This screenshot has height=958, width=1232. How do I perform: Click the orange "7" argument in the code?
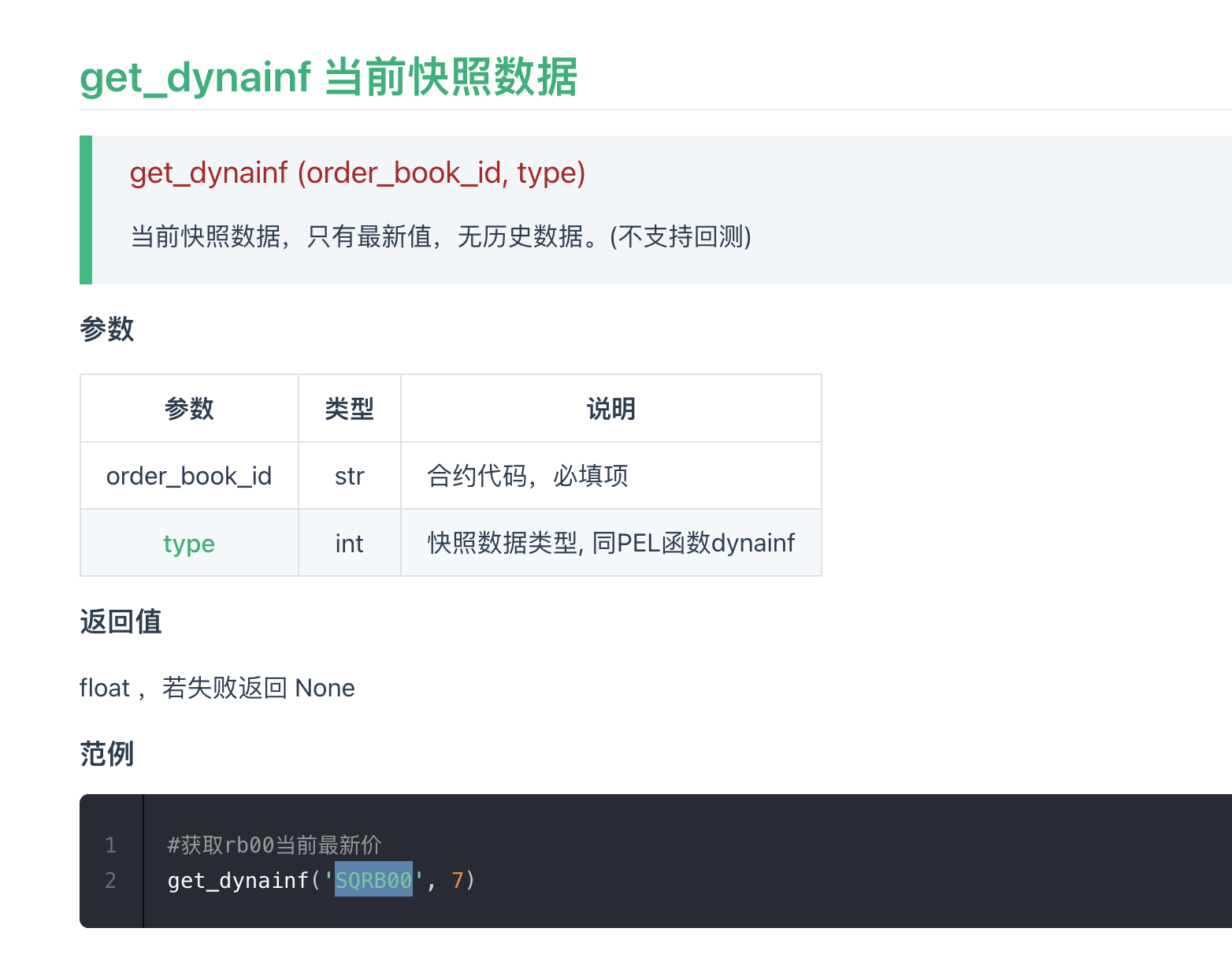(x=458, y=880)
